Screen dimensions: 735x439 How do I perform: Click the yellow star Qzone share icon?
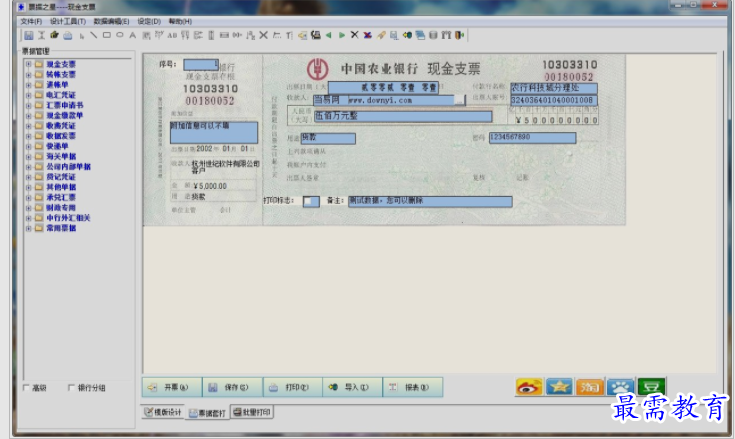(559, 387)
